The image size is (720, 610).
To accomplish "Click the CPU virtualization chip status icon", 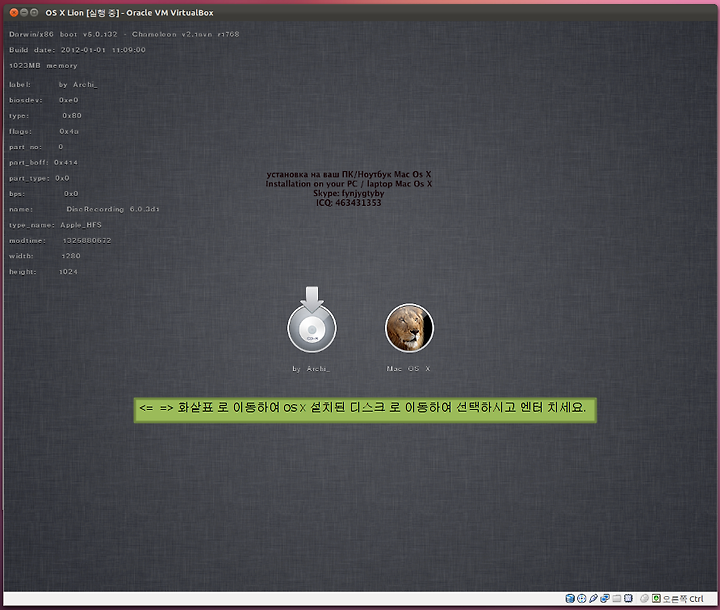I will [628, 599].
